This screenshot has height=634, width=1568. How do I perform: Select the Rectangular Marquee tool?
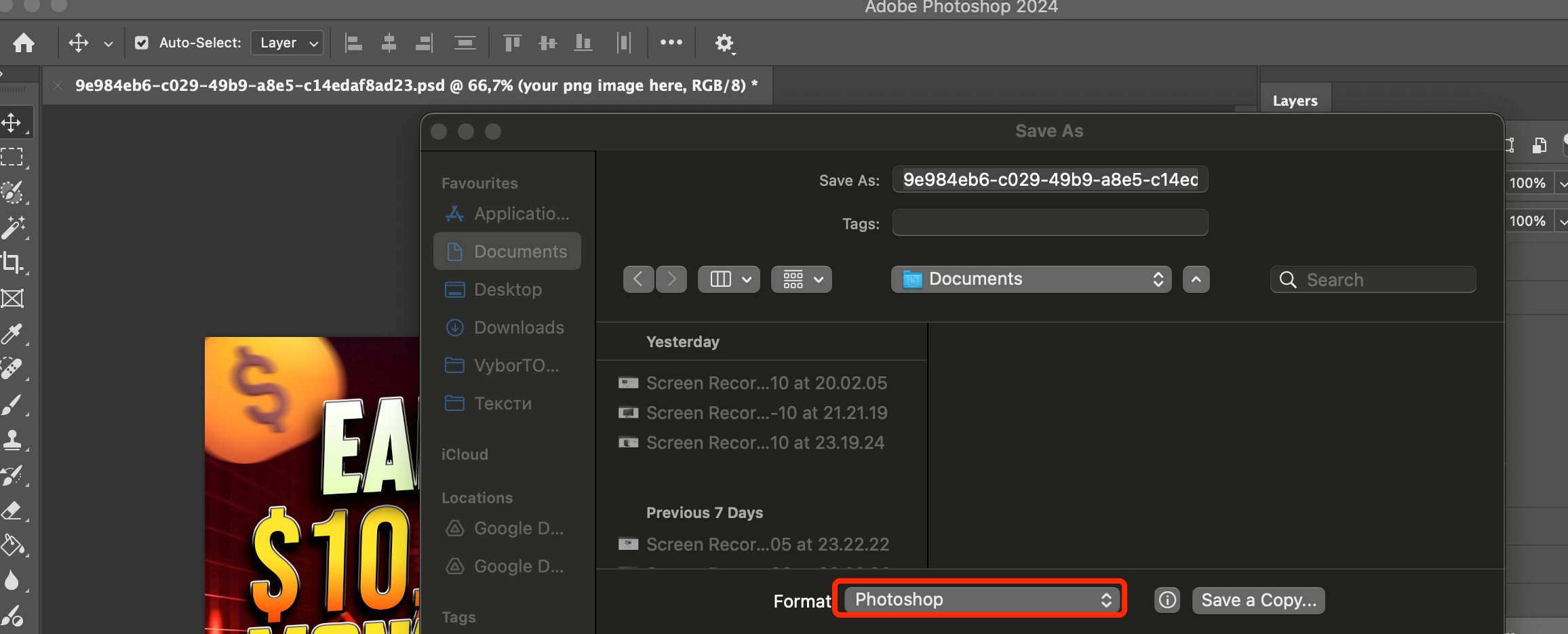(12, 157)
